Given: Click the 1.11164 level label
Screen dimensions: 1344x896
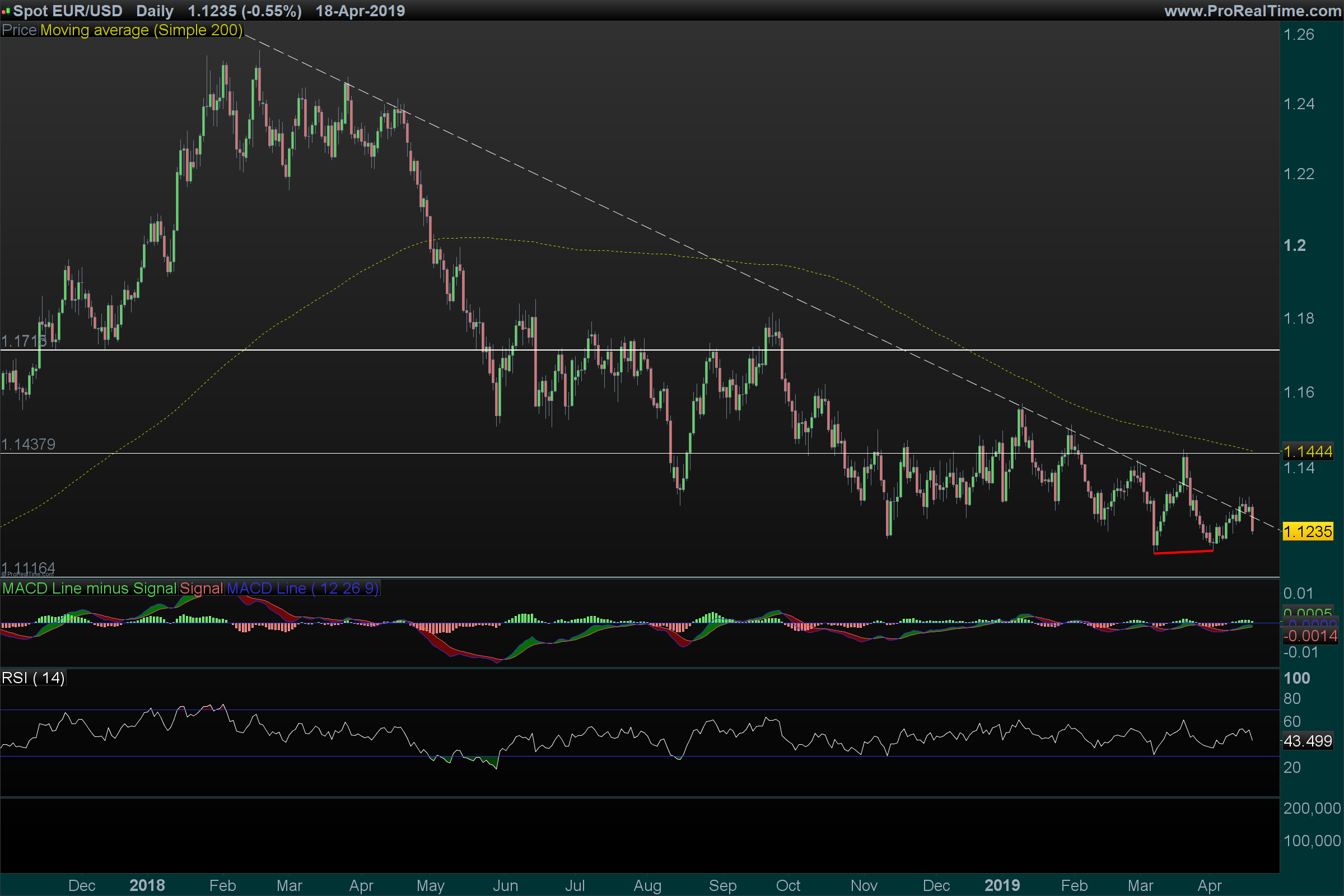Looking at the screenshot, I should coord(29,568).
